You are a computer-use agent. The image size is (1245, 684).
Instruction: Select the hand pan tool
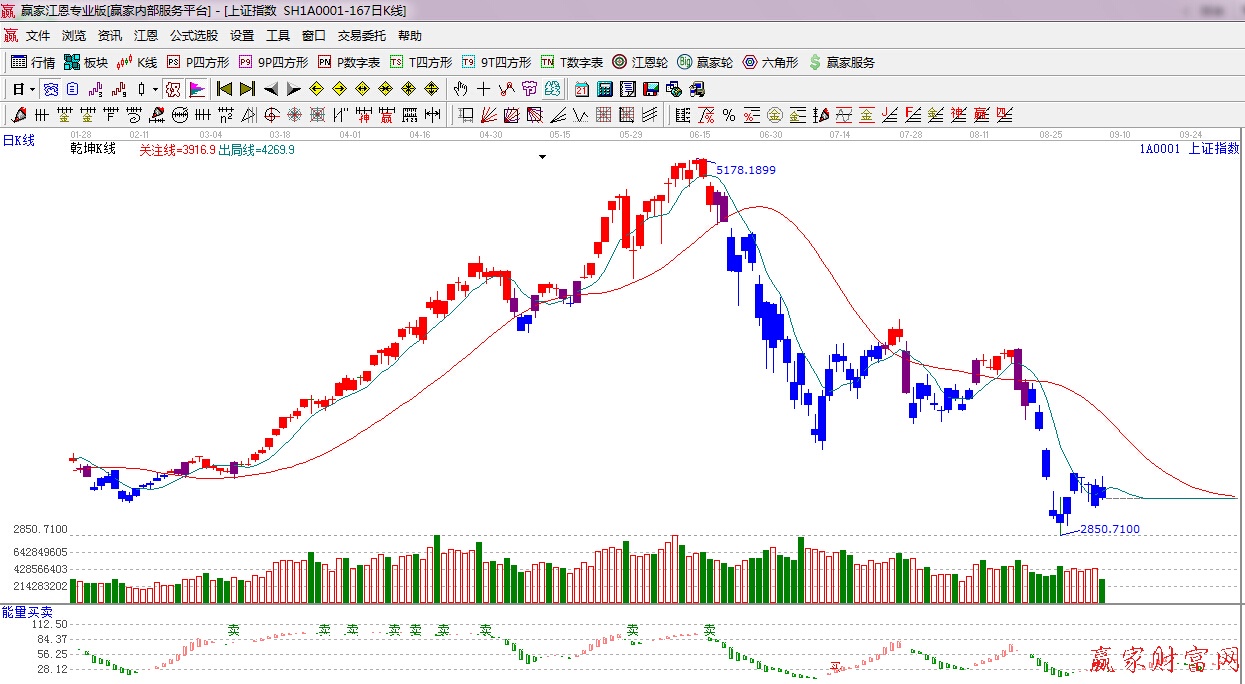[x=461, y=89]
